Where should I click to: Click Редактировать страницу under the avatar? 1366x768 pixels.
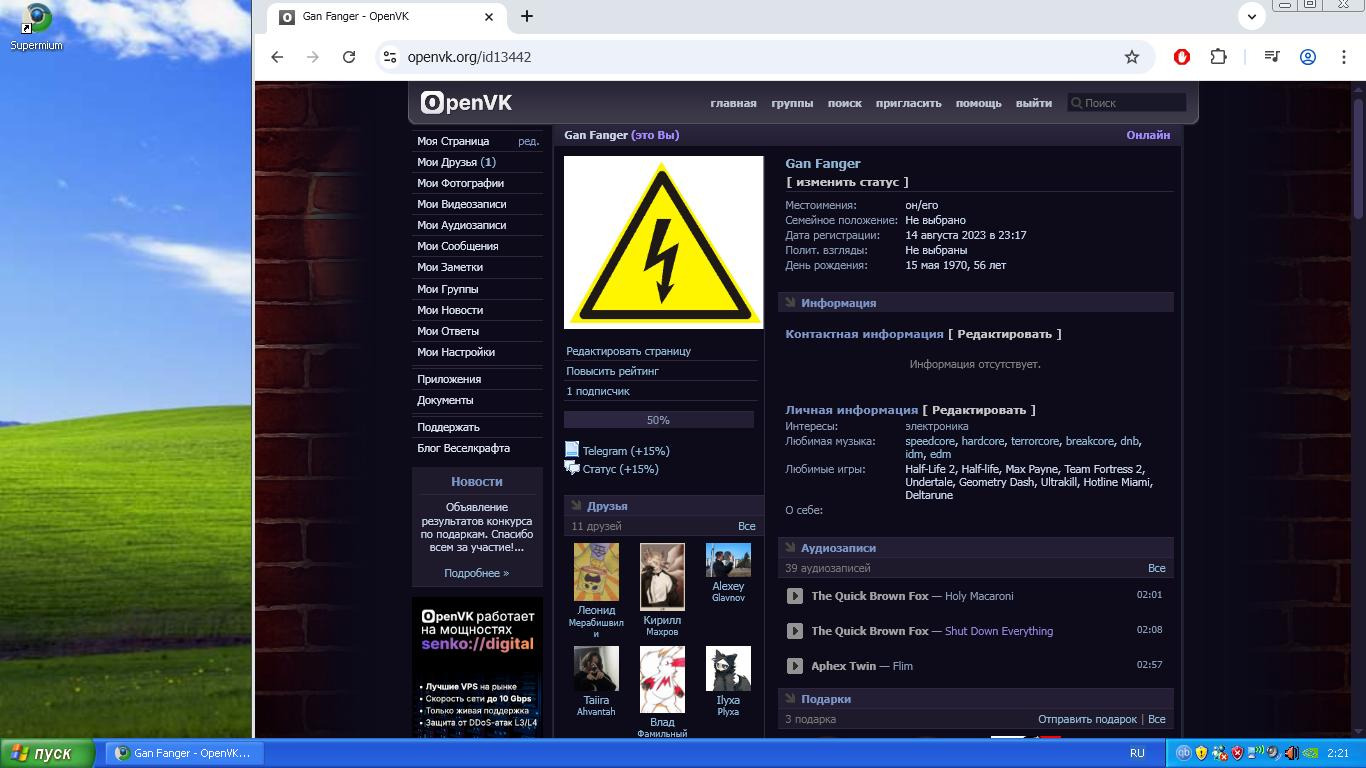click(x=628, y=351)
